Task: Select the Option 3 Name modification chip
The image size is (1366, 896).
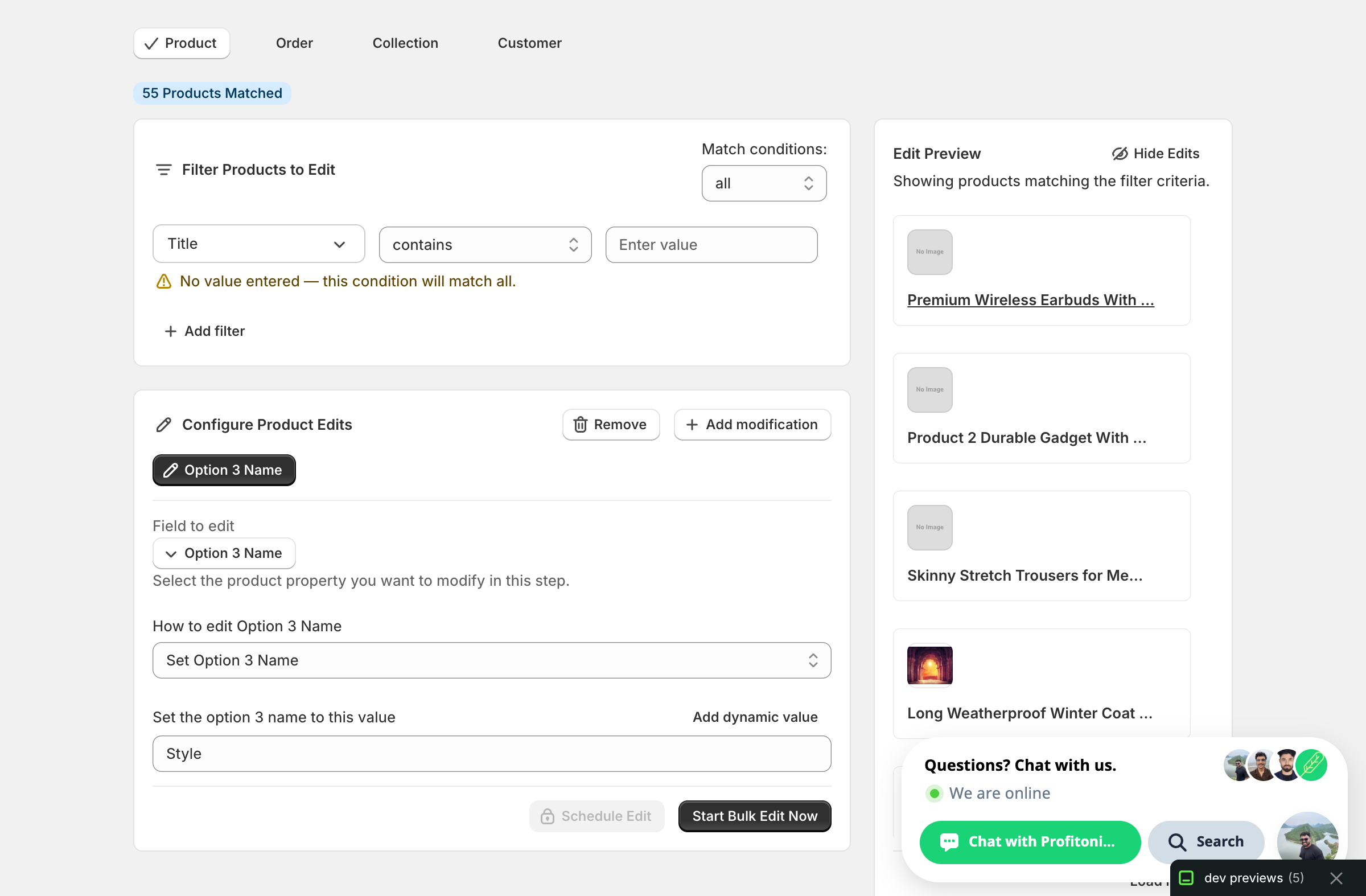Action: [x=224, y=470]
